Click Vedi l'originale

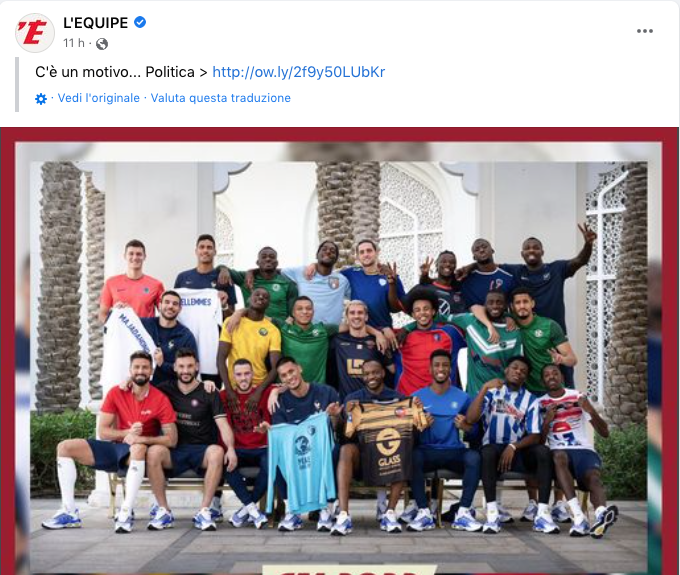[98, 98]
